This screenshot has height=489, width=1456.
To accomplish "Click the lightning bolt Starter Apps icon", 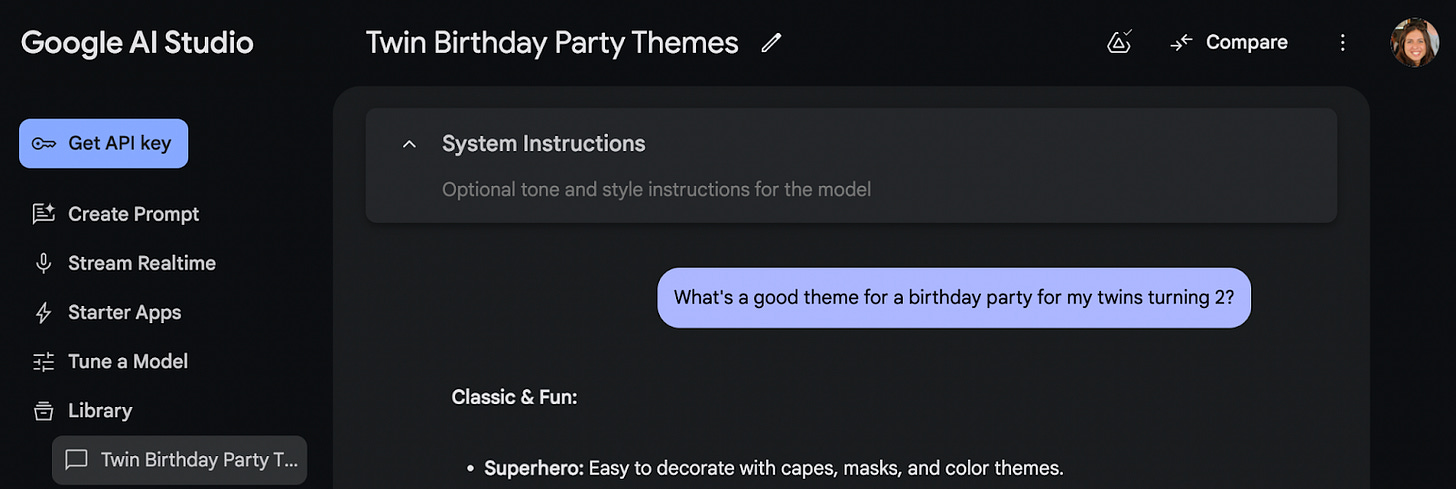I will coord(43,313).
